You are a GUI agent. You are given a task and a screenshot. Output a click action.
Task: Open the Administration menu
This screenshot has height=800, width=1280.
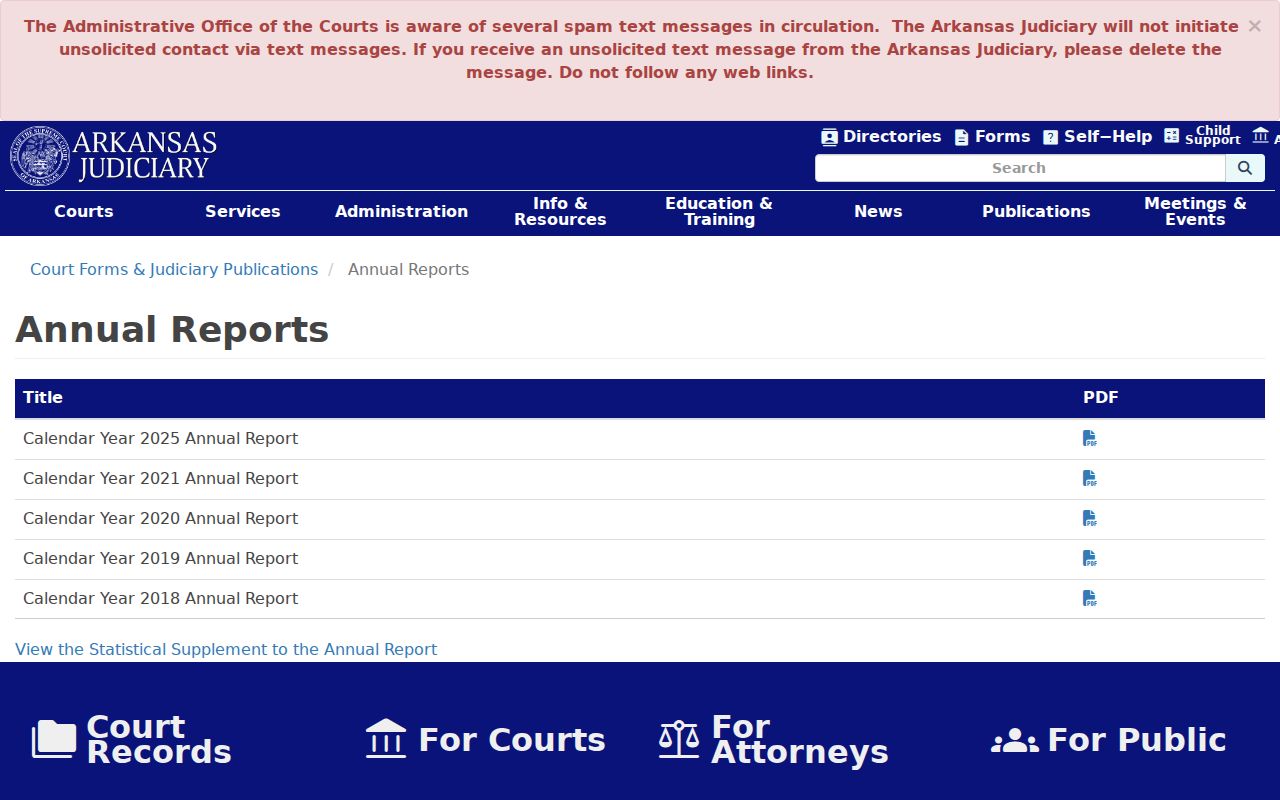click(x=401, y=211)
